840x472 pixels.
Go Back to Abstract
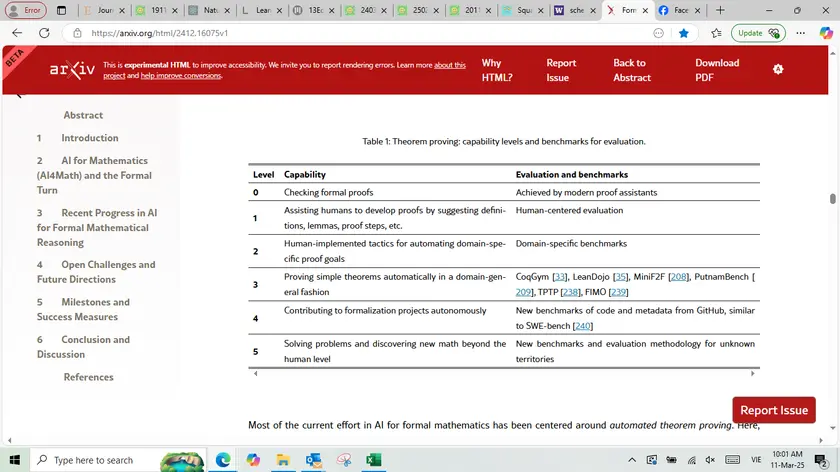(x=632, y=70)
